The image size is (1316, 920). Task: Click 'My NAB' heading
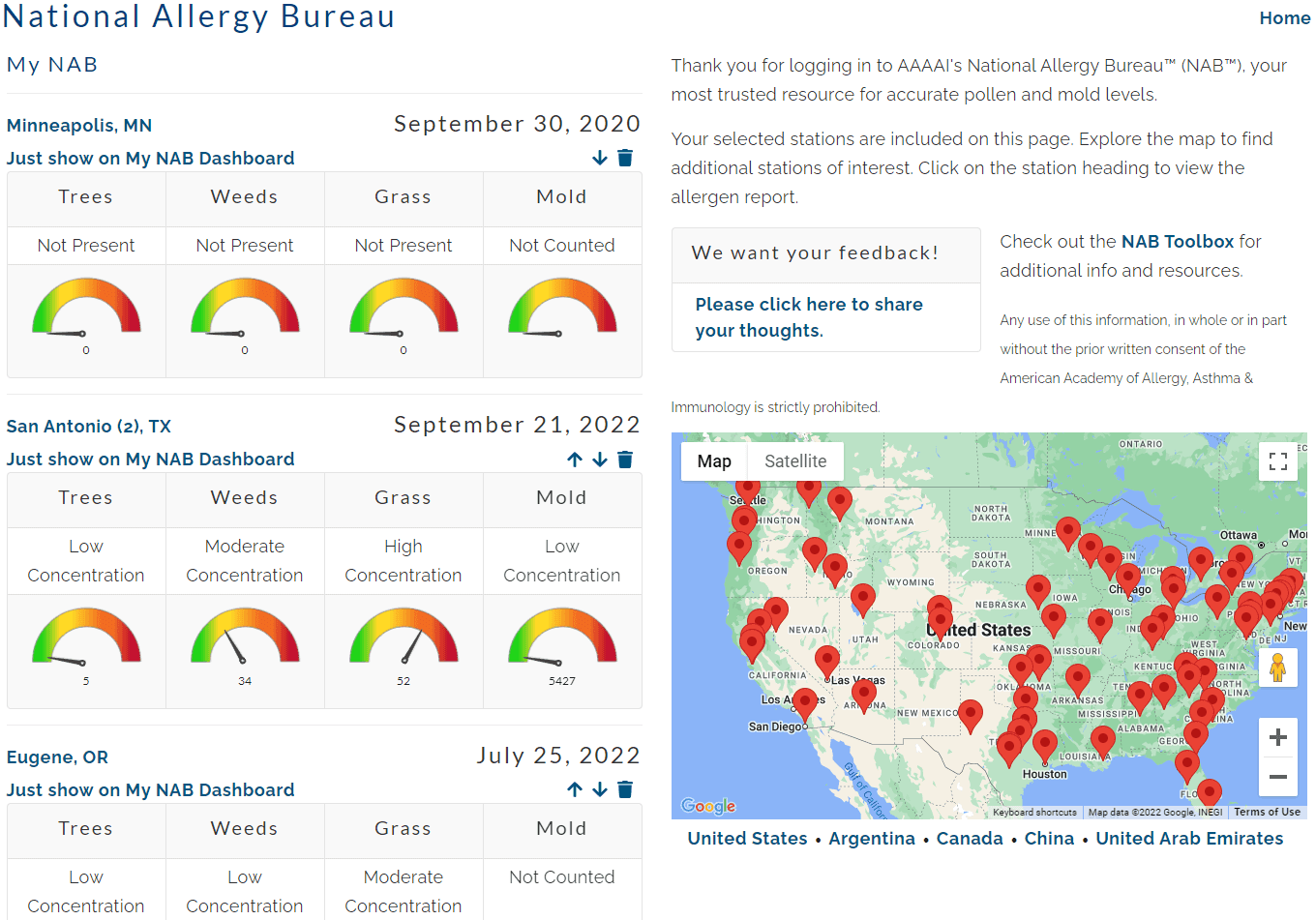click(x=52, y=65)
